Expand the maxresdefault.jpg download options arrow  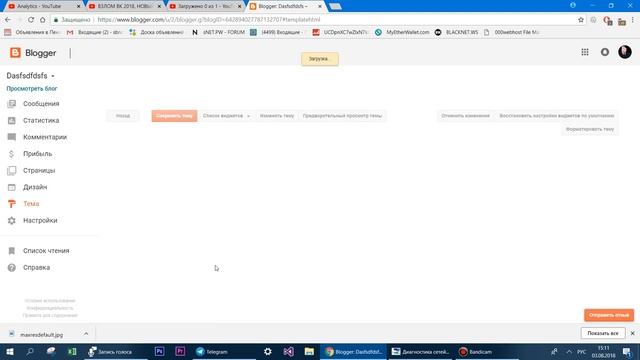(86, 334)
